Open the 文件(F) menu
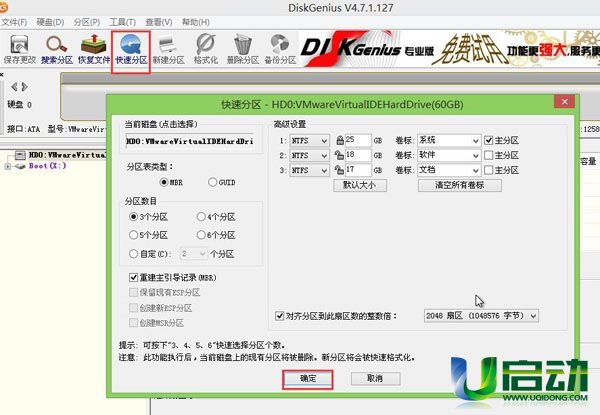 coord(14,22)
